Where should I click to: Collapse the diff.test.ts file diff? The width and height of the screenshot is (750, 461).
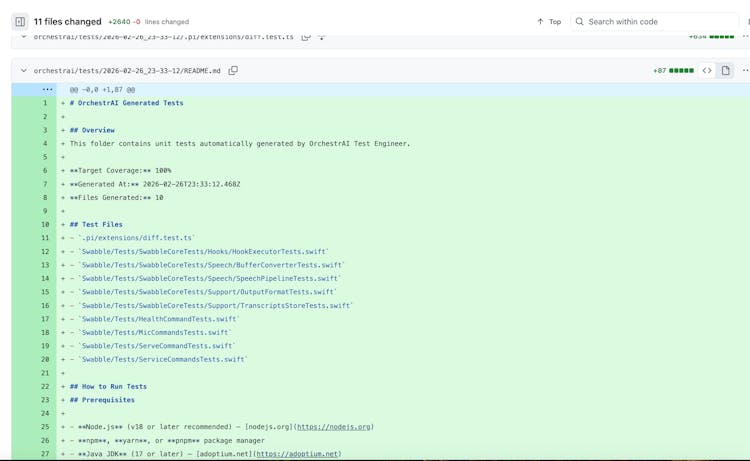click(23, 37)
